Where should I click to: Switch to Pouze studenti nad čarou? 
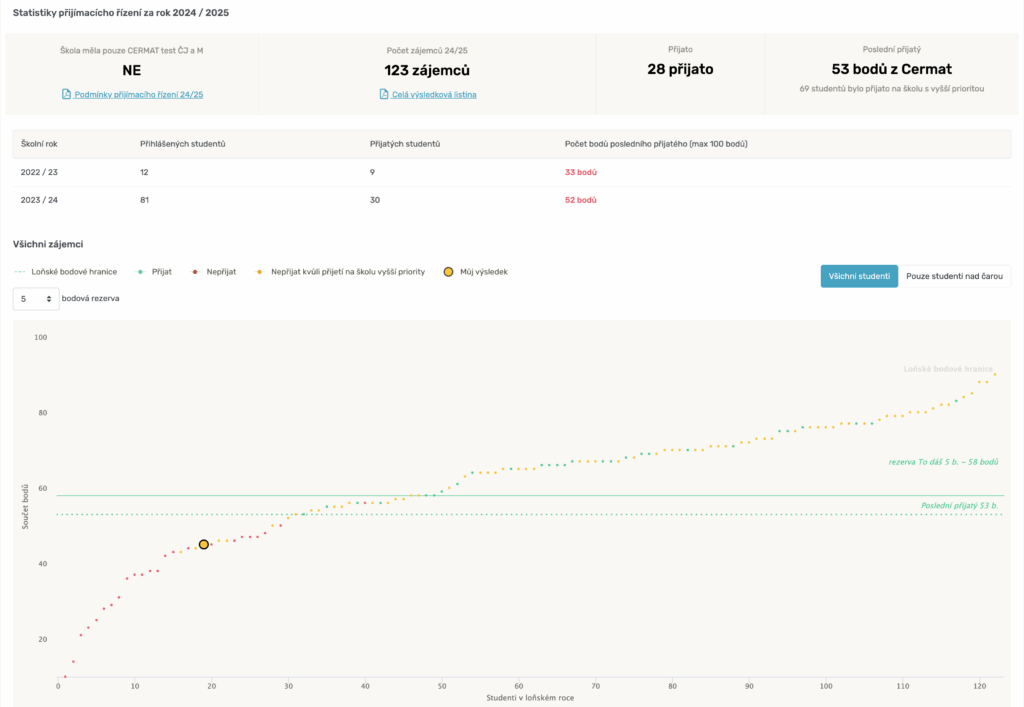pyautogui.click(x=954, y=276)
